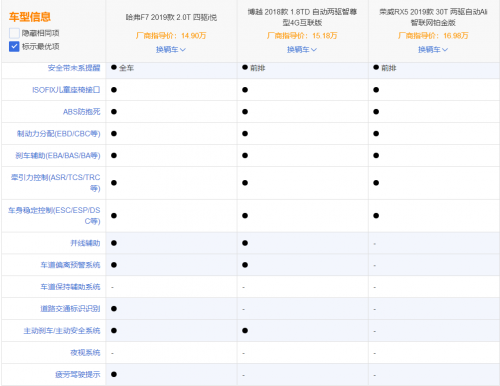Open 换辆车 dropdown for 荣威RX5
The height and width of the screenshot is (386, 500).
coord(433,50)
